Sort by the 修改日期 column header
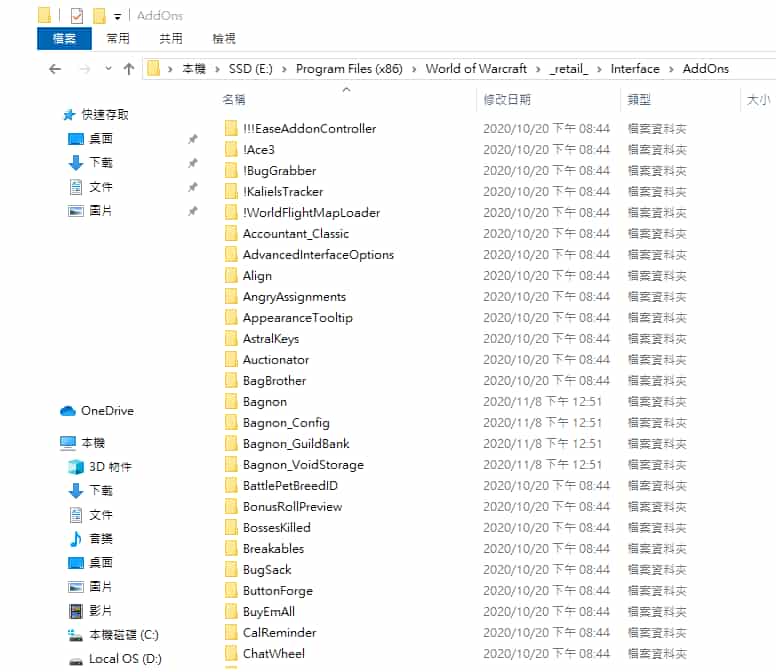The width and height of the screenshot is (776, 672). click(x=507, y=100)
